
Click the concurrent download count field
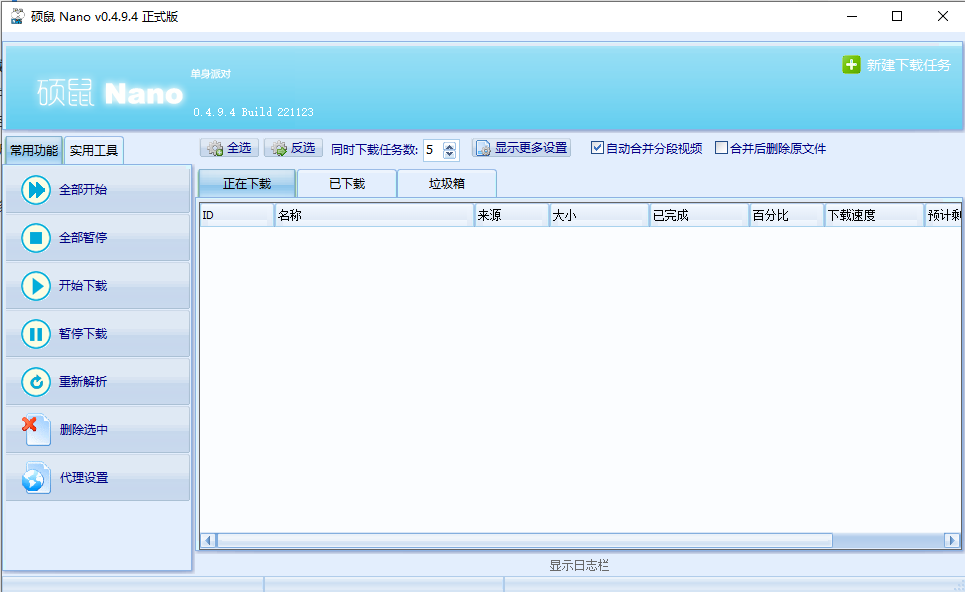point(433,150)
